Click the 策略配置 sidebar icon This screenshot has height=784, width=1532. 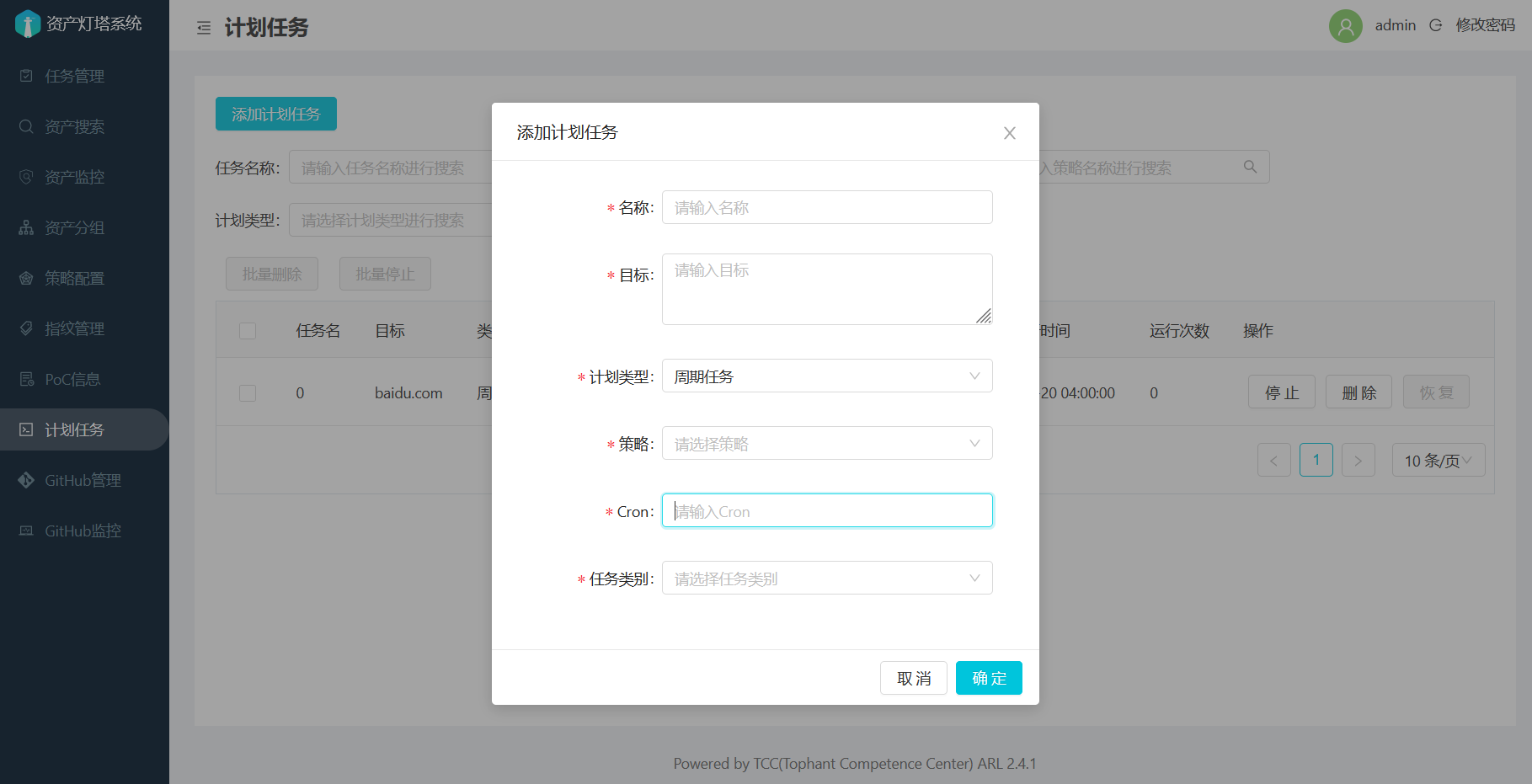point(26,278)
